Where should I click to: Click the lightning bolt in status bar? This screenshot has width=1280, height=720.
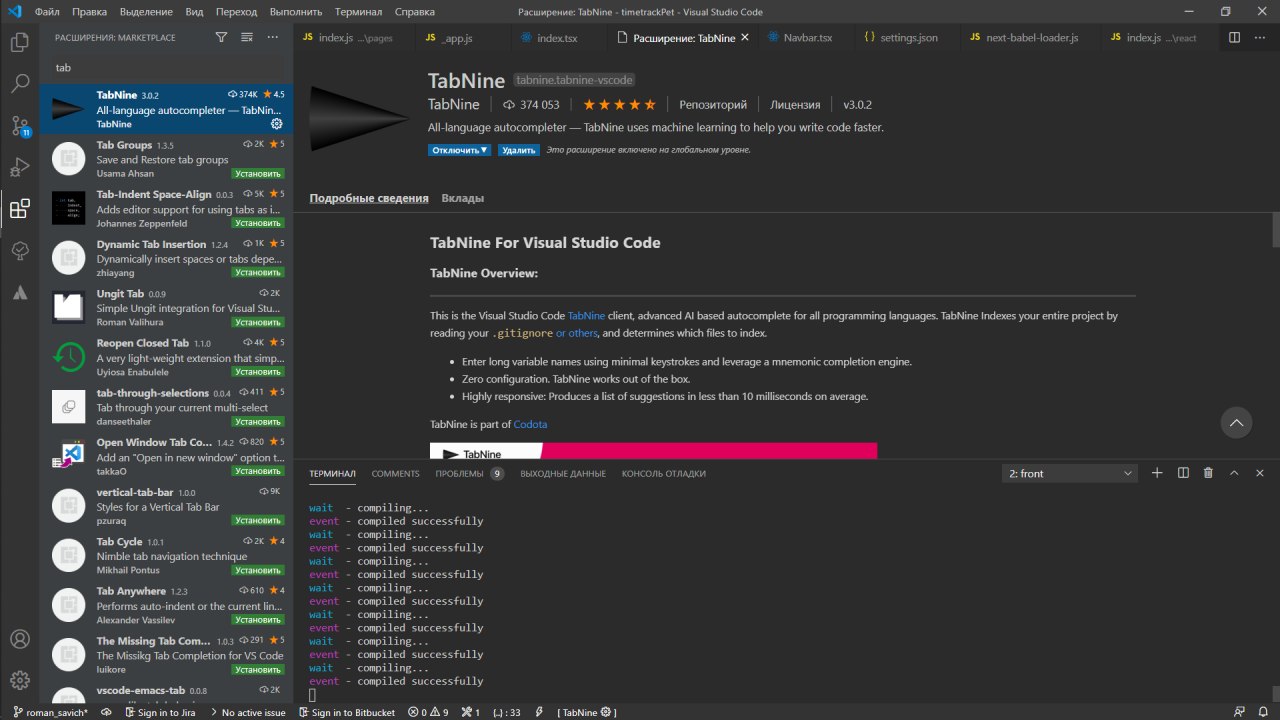[x=540, y=712]
